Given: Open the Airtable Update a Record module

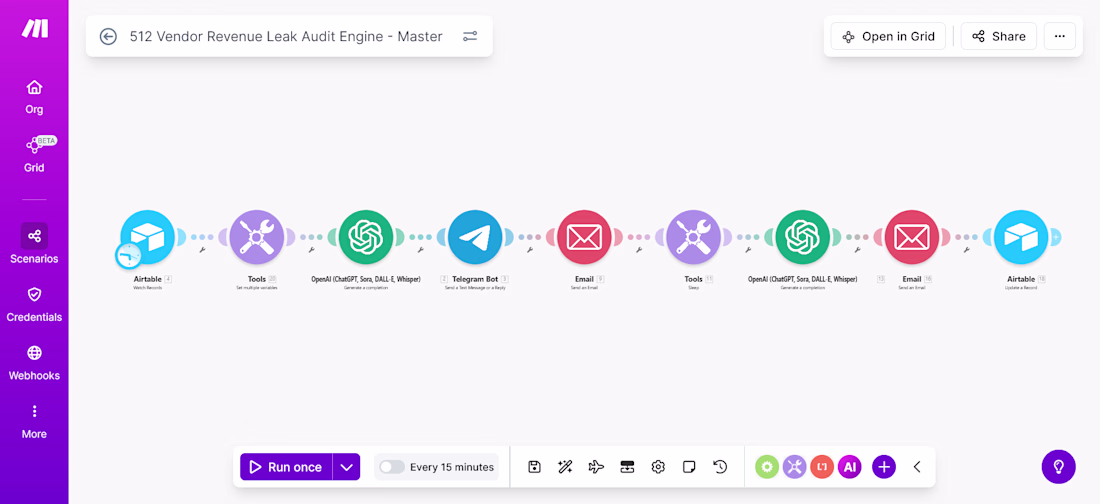Looking at the screenshot, I should [x=1021, y=237].
